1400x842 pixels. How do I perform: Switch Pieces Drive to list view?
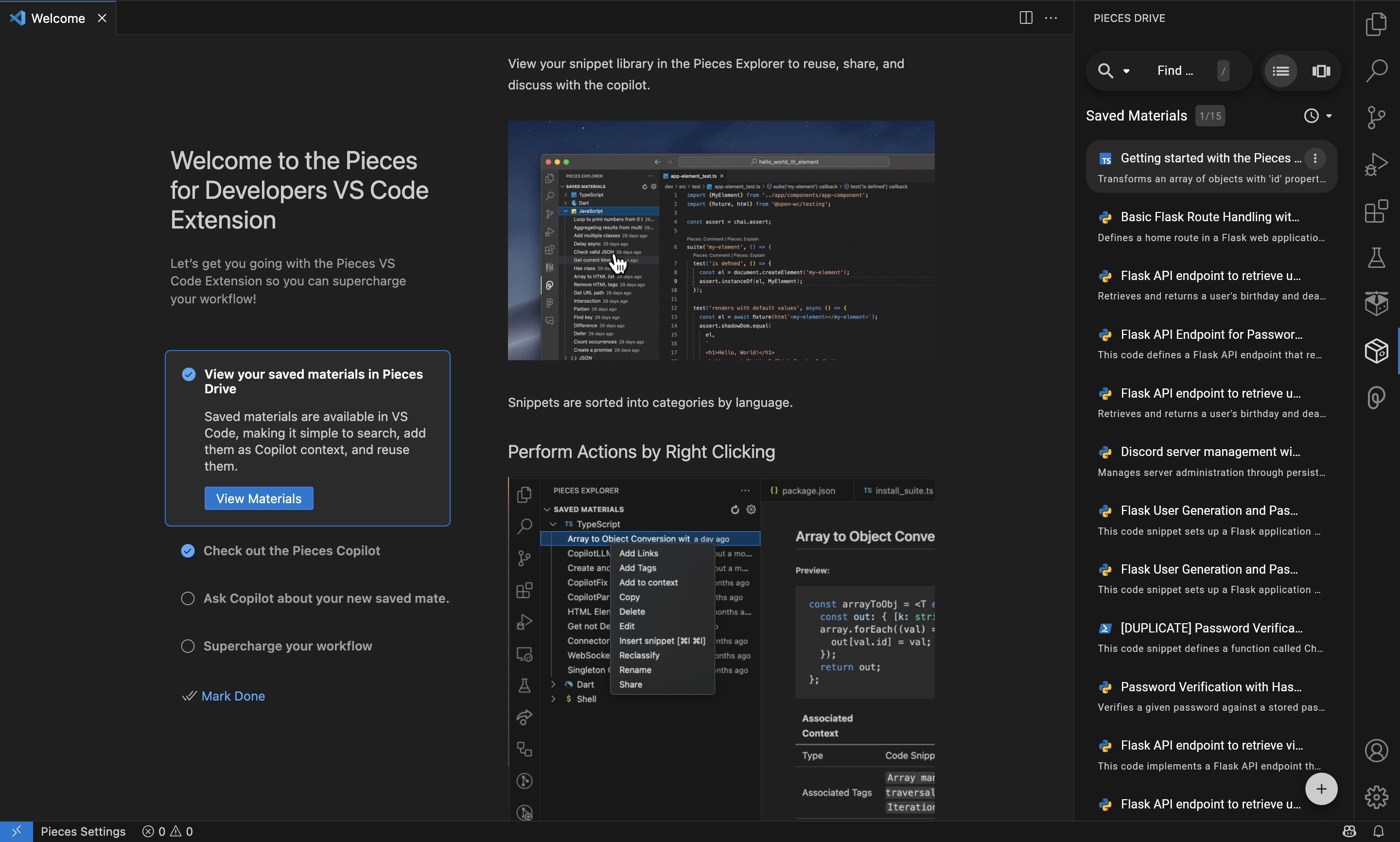tap(1280, 71)
